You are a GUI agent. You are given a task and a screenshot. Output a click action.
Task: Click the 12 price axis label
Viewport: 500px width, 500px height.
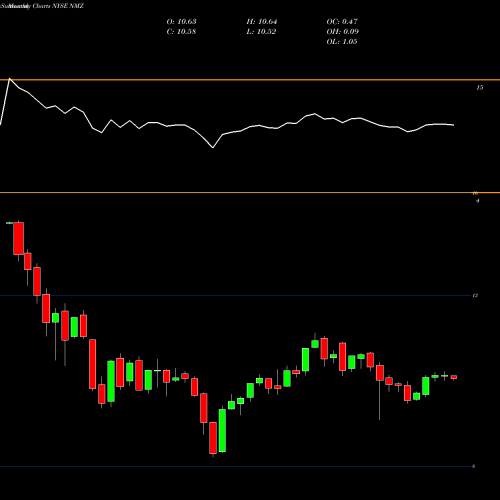click(x=475, y=295)
